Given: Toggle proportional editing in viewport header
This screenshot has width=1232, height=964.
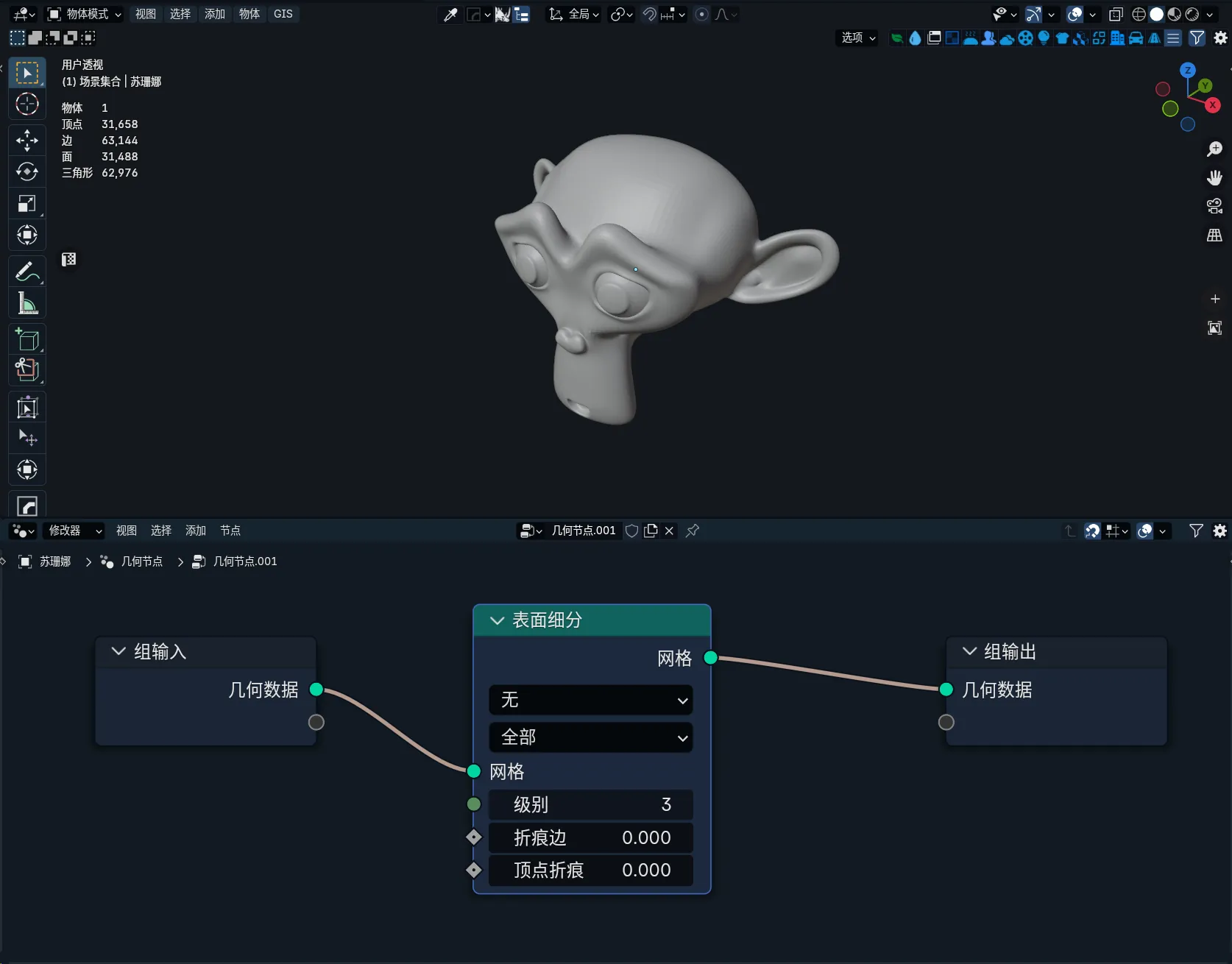Looking at the screenshot, I should coord(702,14).
